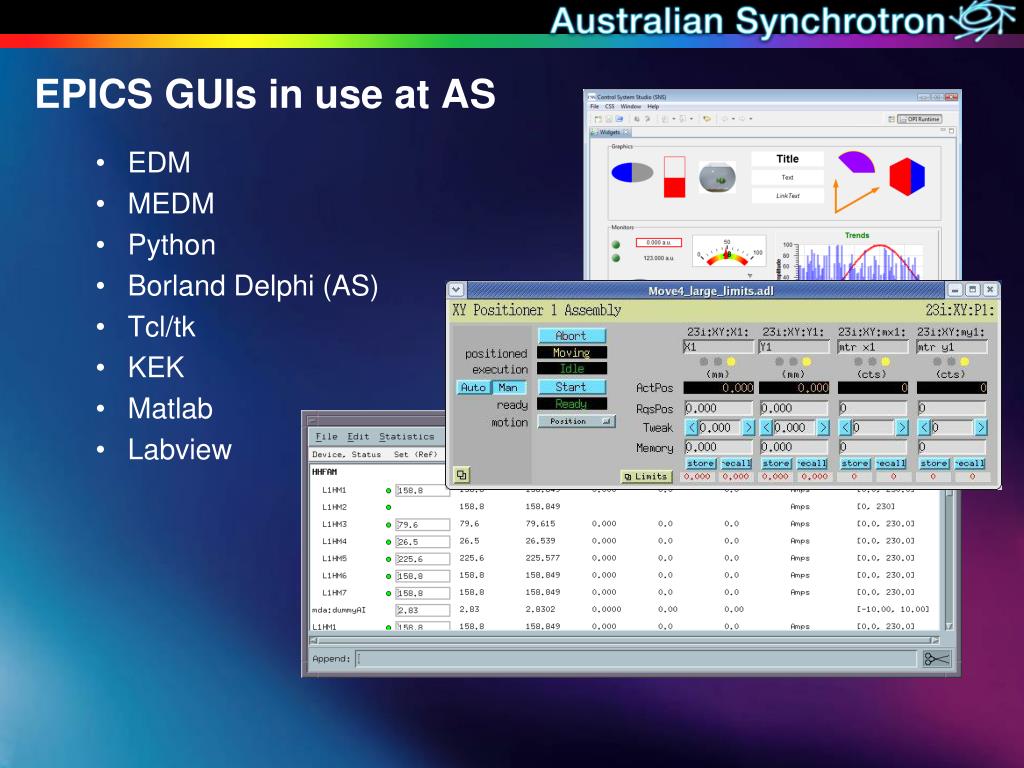The image size is (1024, 768).
Task: Click the yellow tag toolbar icon in CSS
Action: pyautogui.click(x=706, y=119)
